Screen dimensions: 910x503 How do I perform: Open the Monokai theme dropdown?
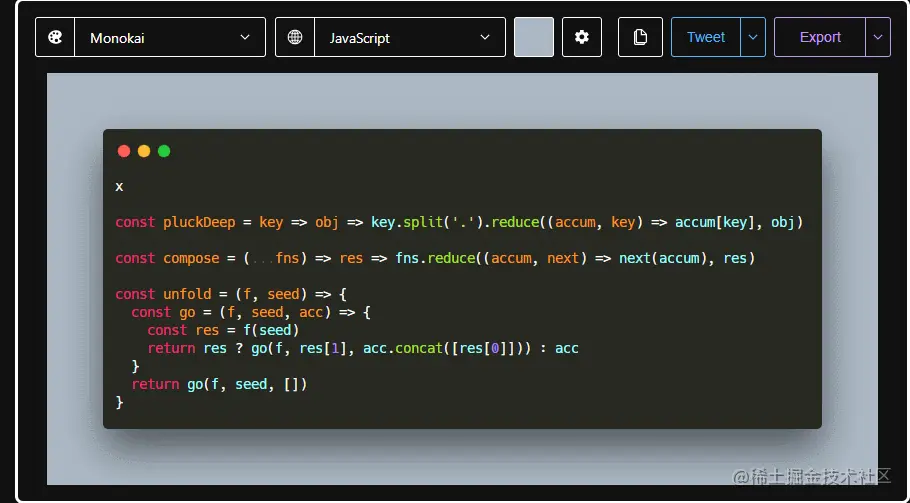[x=170, y=37]
